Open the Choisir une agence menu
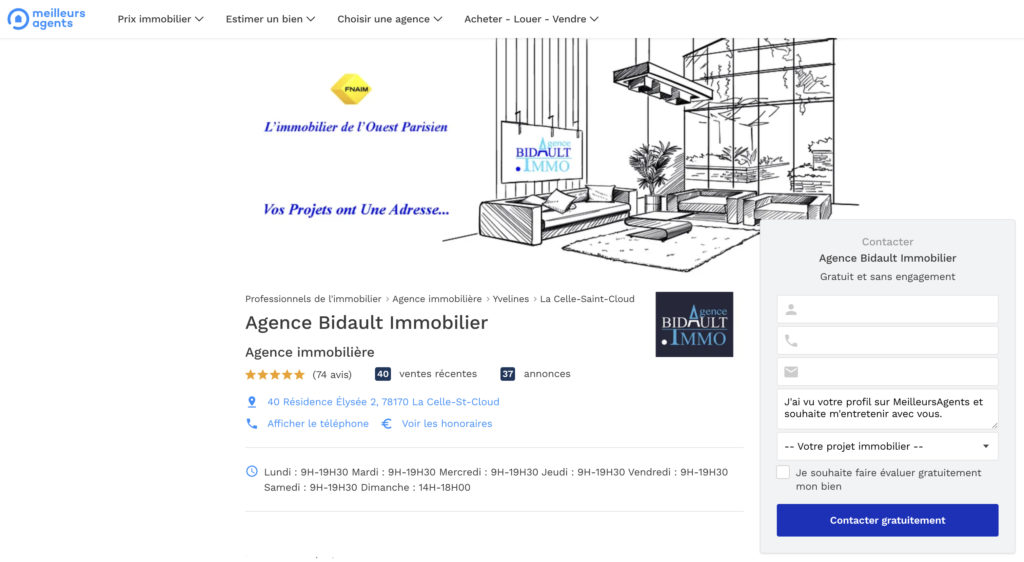 [389, 19]
